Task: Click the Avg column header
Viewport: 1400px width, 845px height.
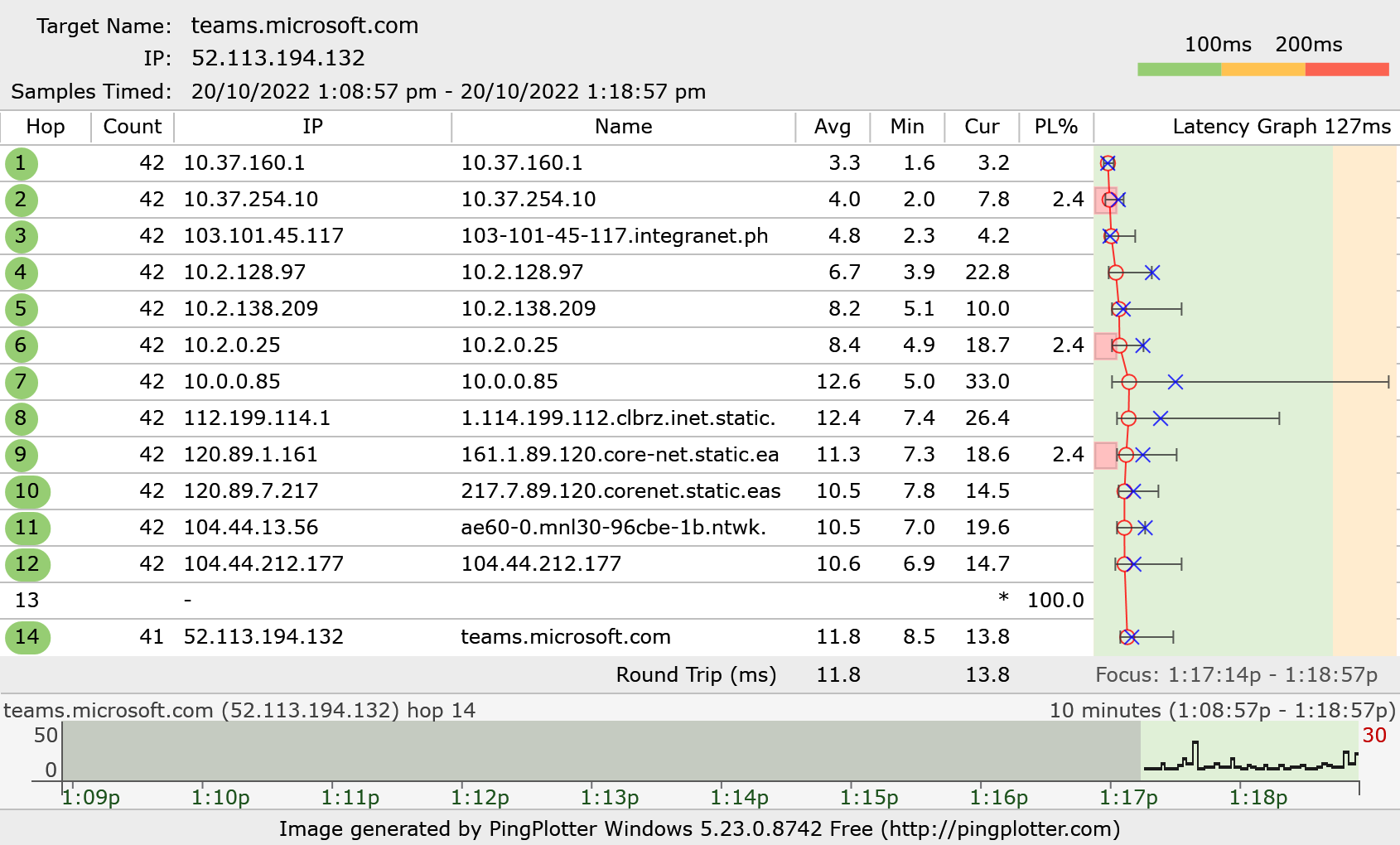Action: tap(832, 127)
